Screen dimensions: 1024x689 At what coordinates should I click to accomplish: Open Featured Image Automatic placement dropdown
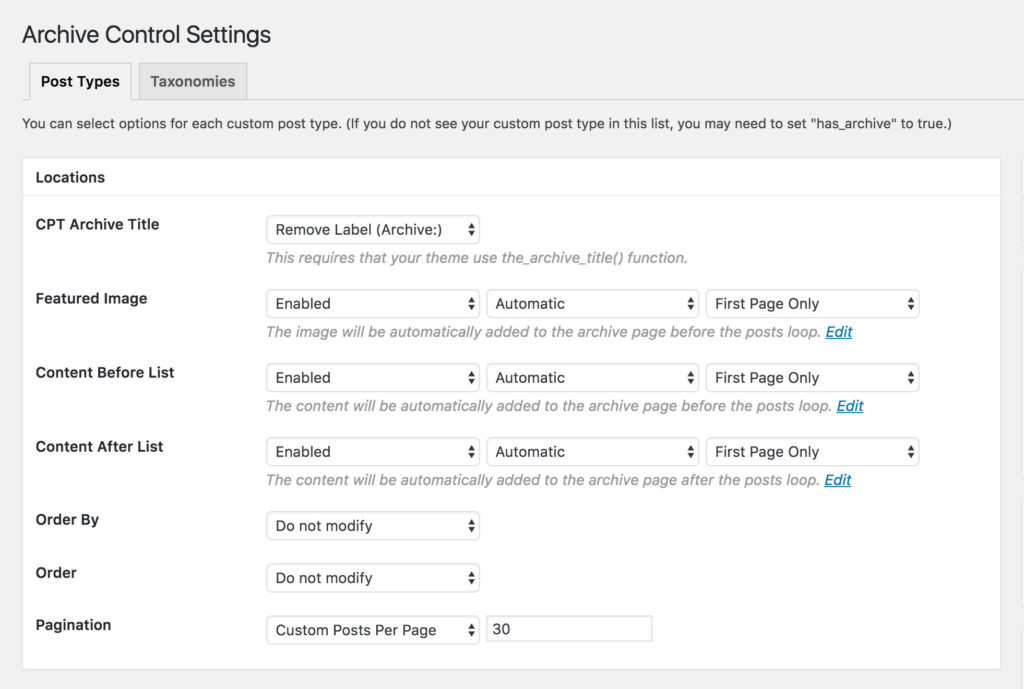point(592,304)
